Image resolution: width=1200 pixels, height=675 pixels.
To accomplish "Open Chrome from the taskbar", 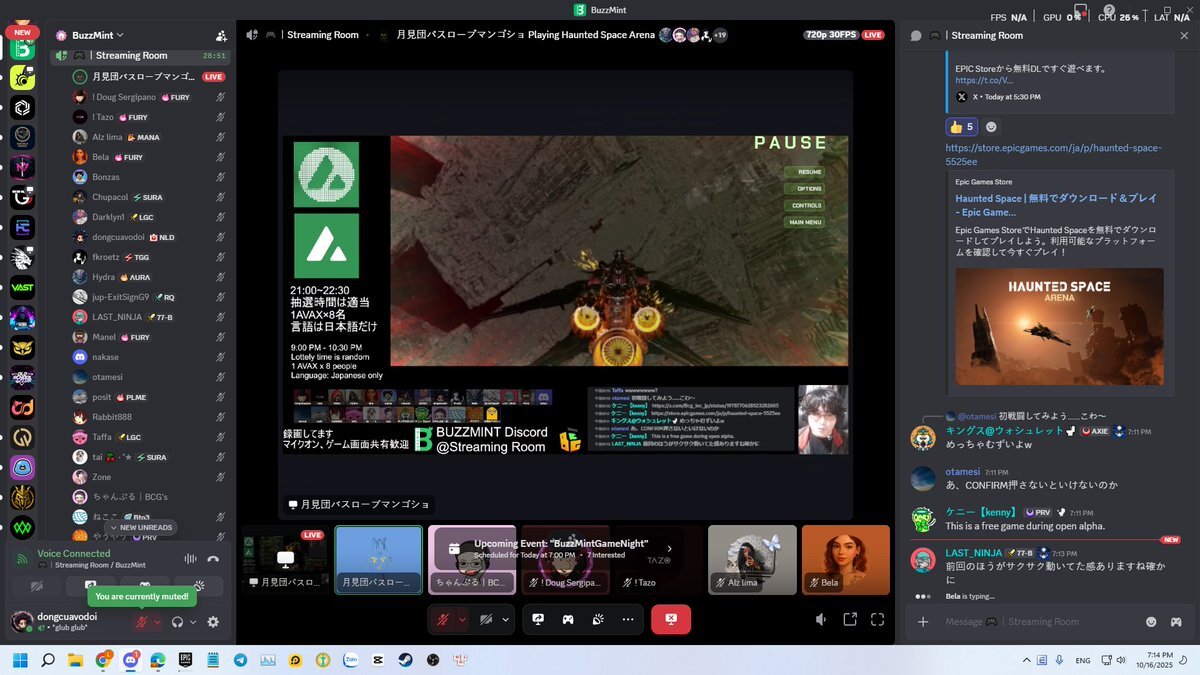I will tap(103, 660).
